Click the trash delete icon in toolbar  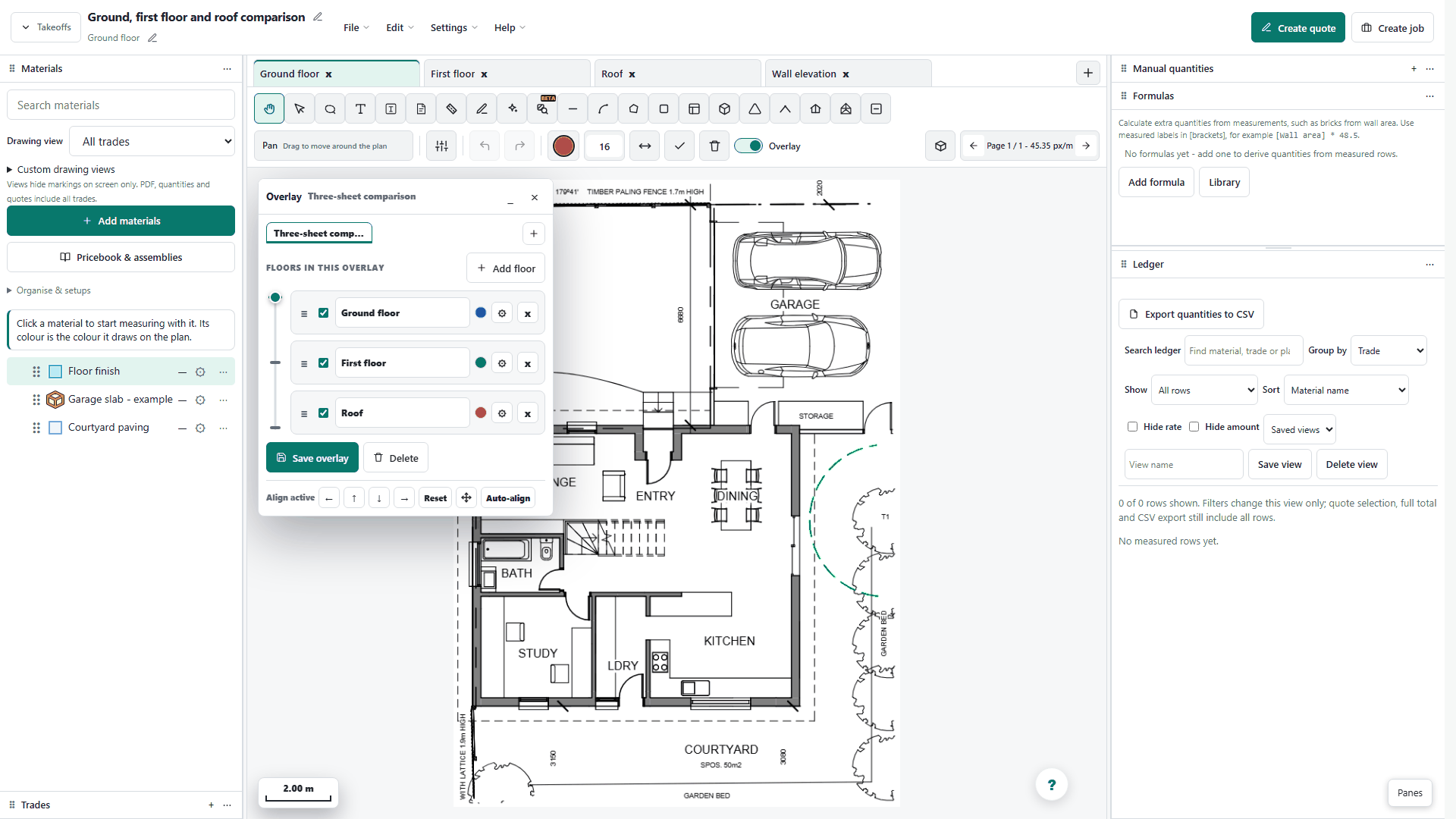pyautogui.click(x=714, y=146)
